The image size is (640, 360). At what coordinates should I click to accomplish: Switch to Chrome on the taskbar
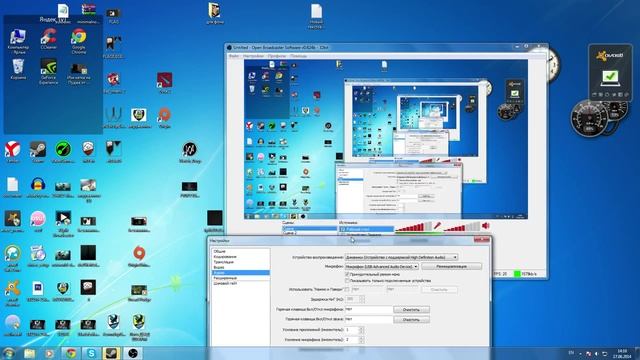pyautogui.click(x=71, y=353)
